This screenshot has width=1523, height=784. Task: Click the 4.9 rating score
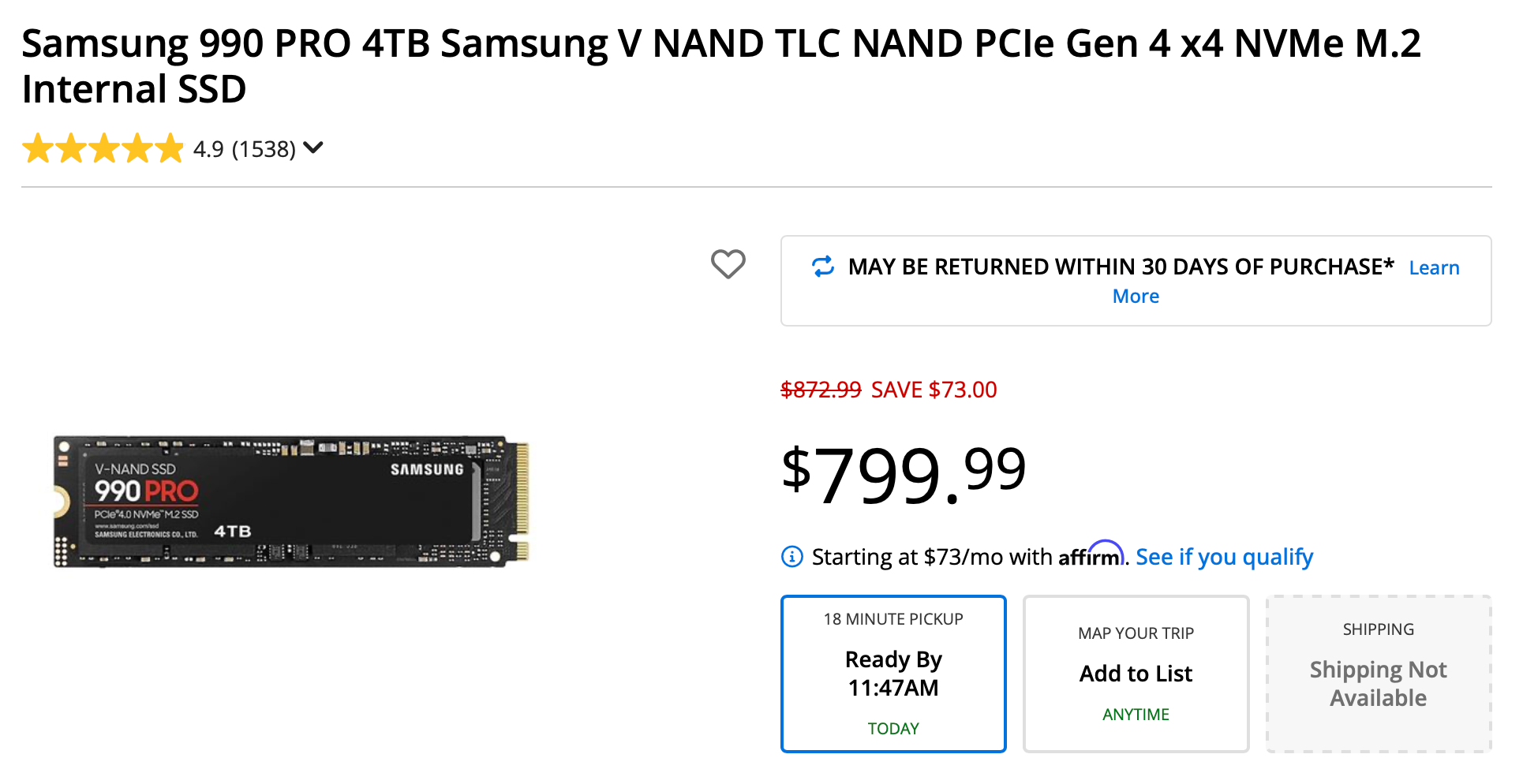point(208,149)
